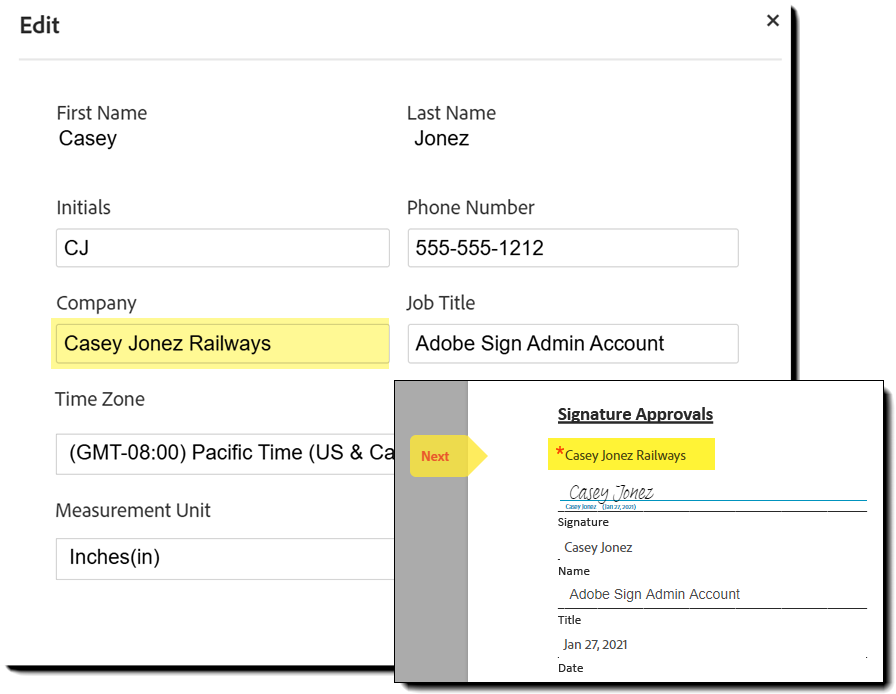Click the Phone Number label

coord(470,208)
